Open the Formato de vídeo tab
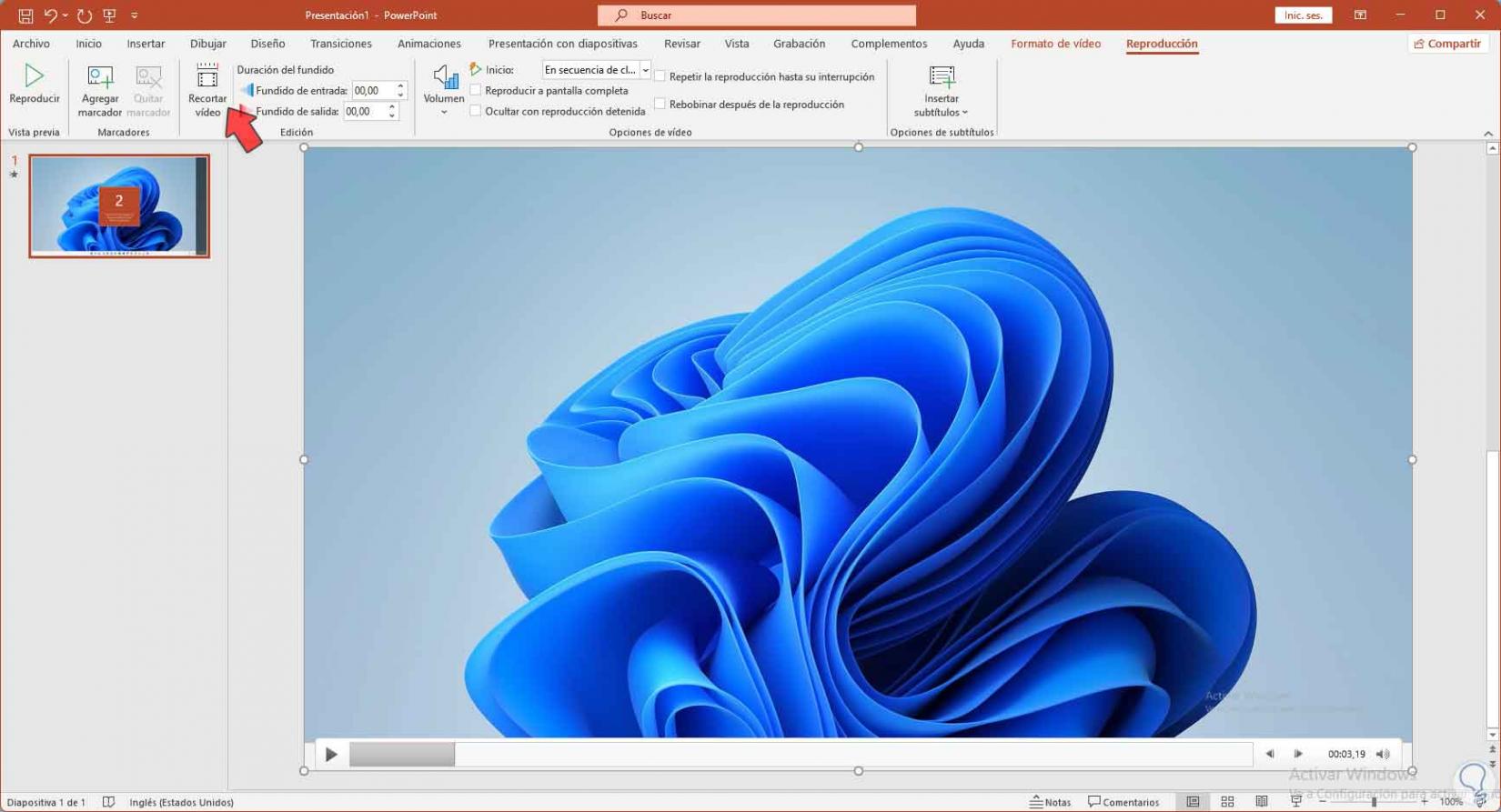 1055,44
